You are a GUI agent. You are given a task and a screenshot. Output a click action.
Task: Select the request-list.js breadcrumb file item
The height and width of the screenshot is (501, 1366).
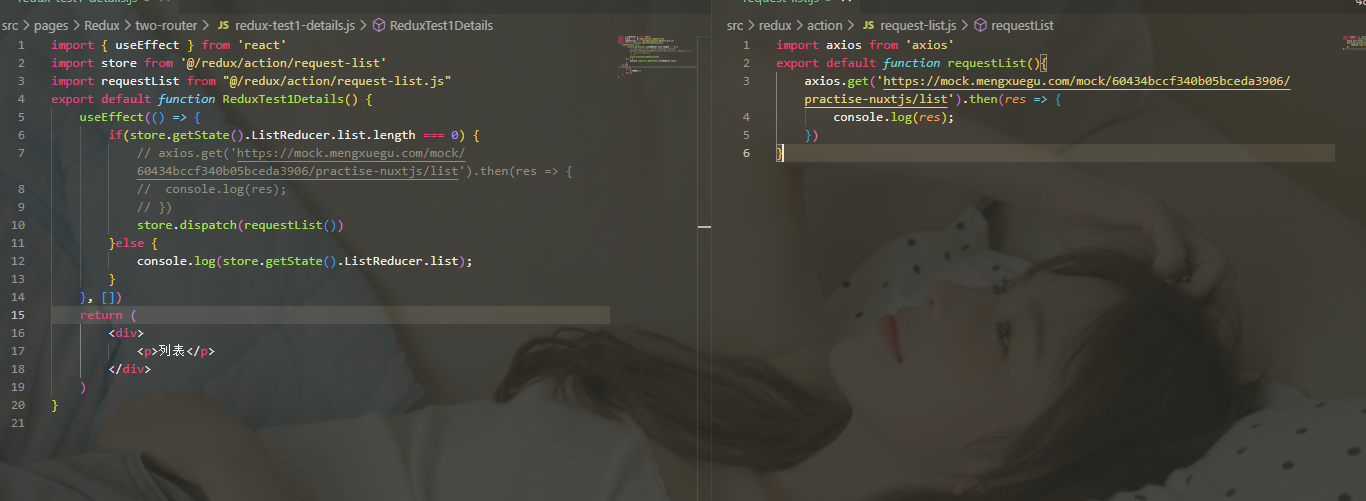(x=918, y=25)
